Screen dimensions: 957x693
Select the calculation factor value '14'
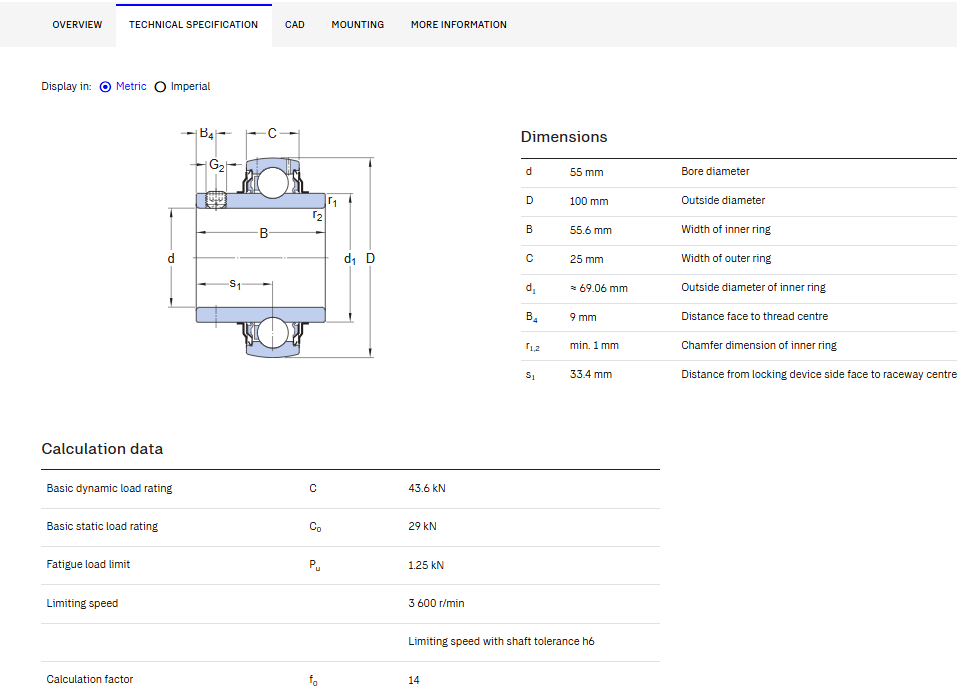[414, 680]
